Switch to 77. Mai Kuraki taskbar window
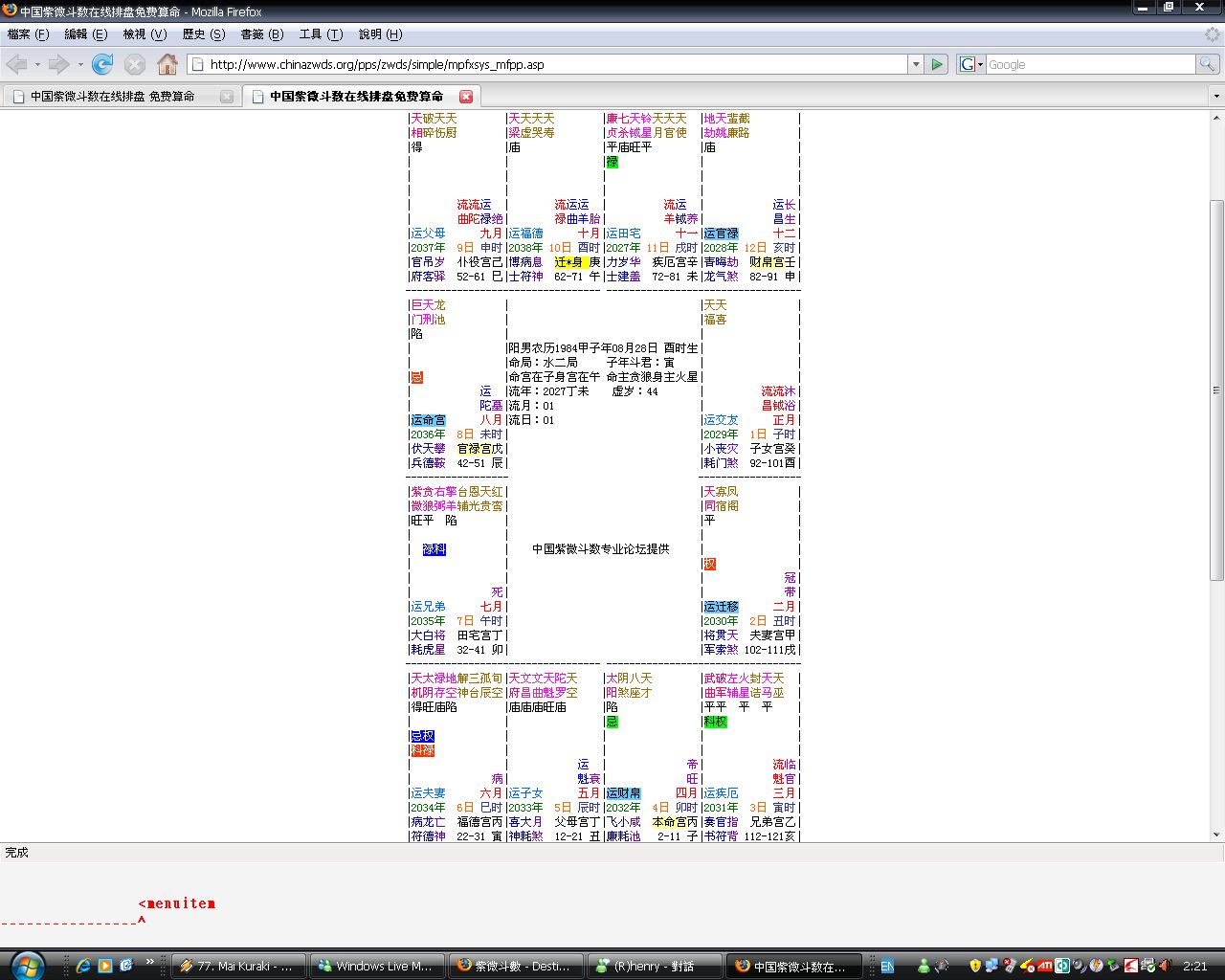 click(x=239, y=966)
